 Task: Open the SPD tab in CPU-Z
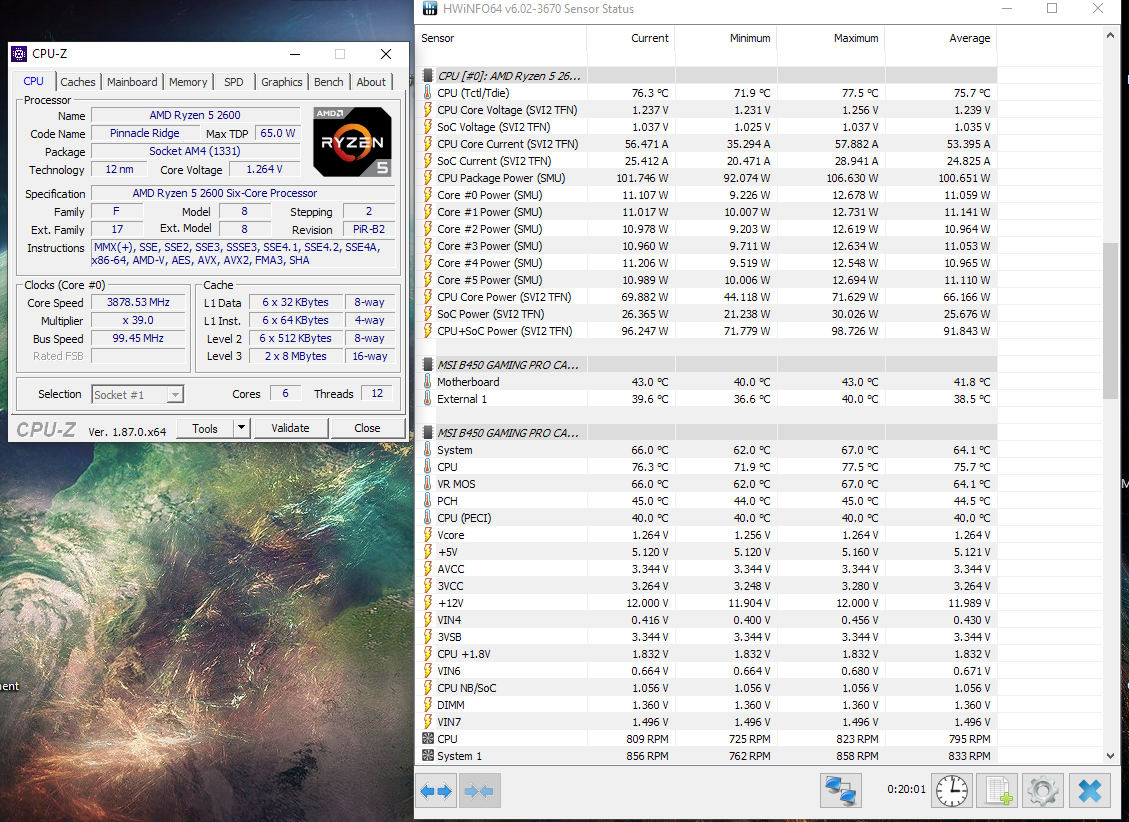pyautogui.click(x=233, y=82)
